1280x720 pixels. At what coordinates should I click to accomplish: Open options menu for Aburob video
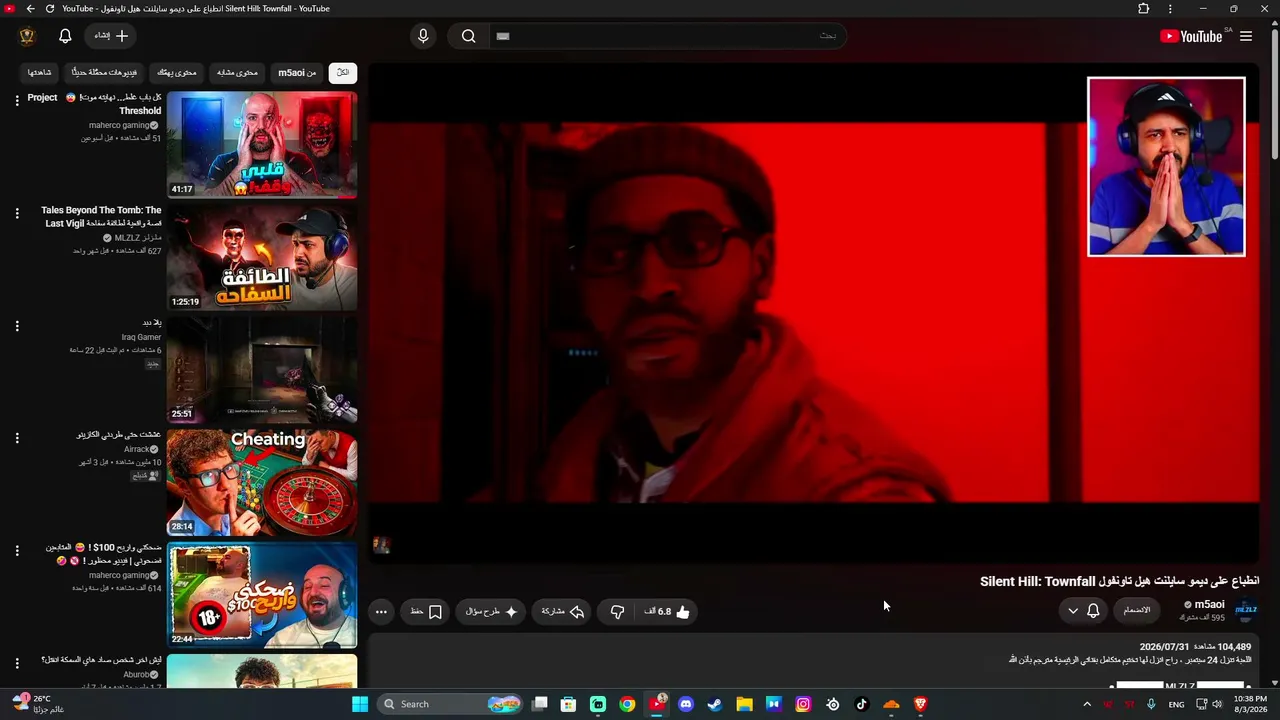[17, 663]
